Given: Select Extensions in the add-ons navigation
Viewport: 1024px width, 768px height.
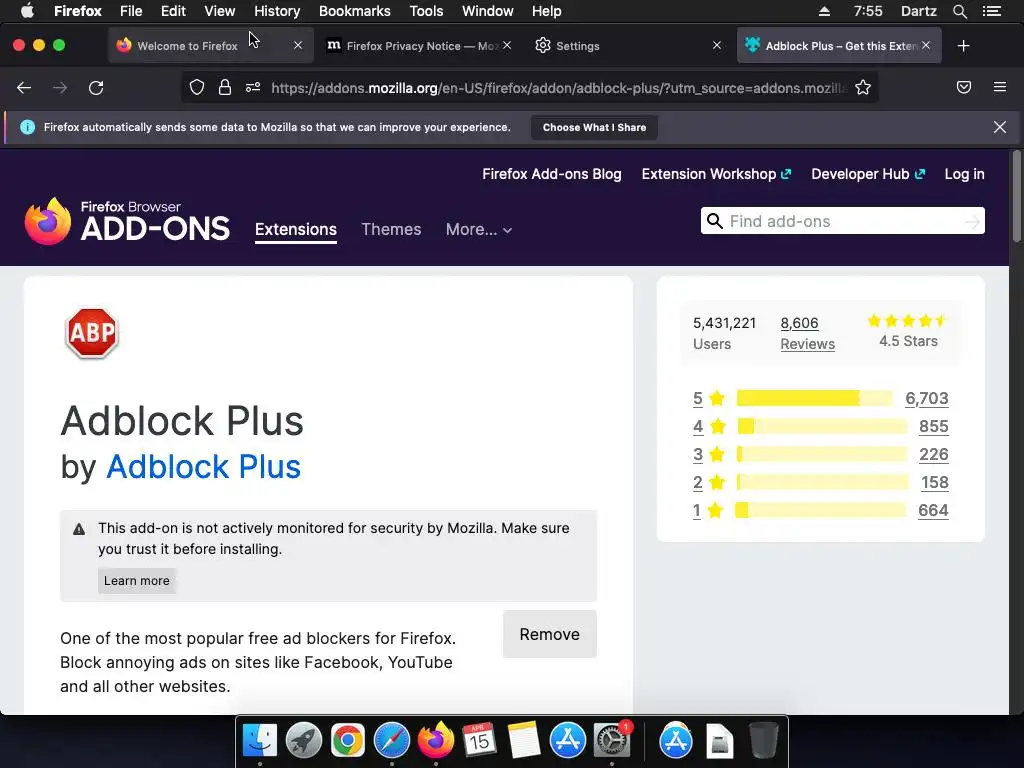Looking at the screenshot, I should tap(296, 229).
